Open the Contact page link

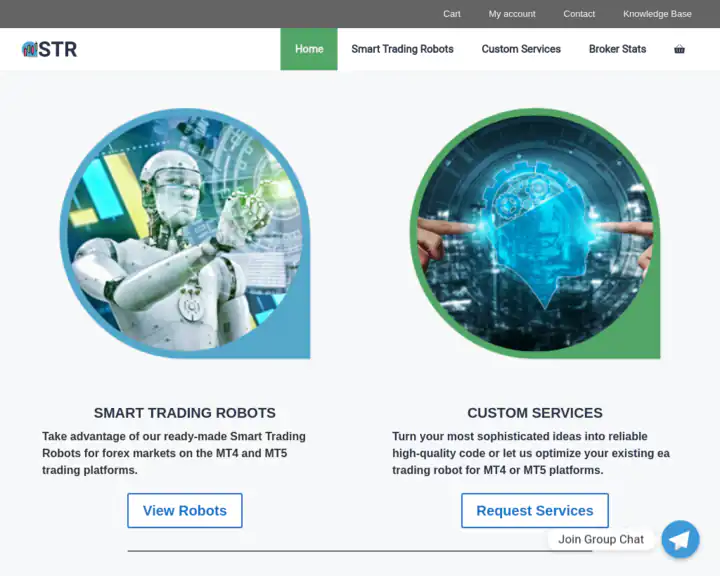(x=579, y=14)
